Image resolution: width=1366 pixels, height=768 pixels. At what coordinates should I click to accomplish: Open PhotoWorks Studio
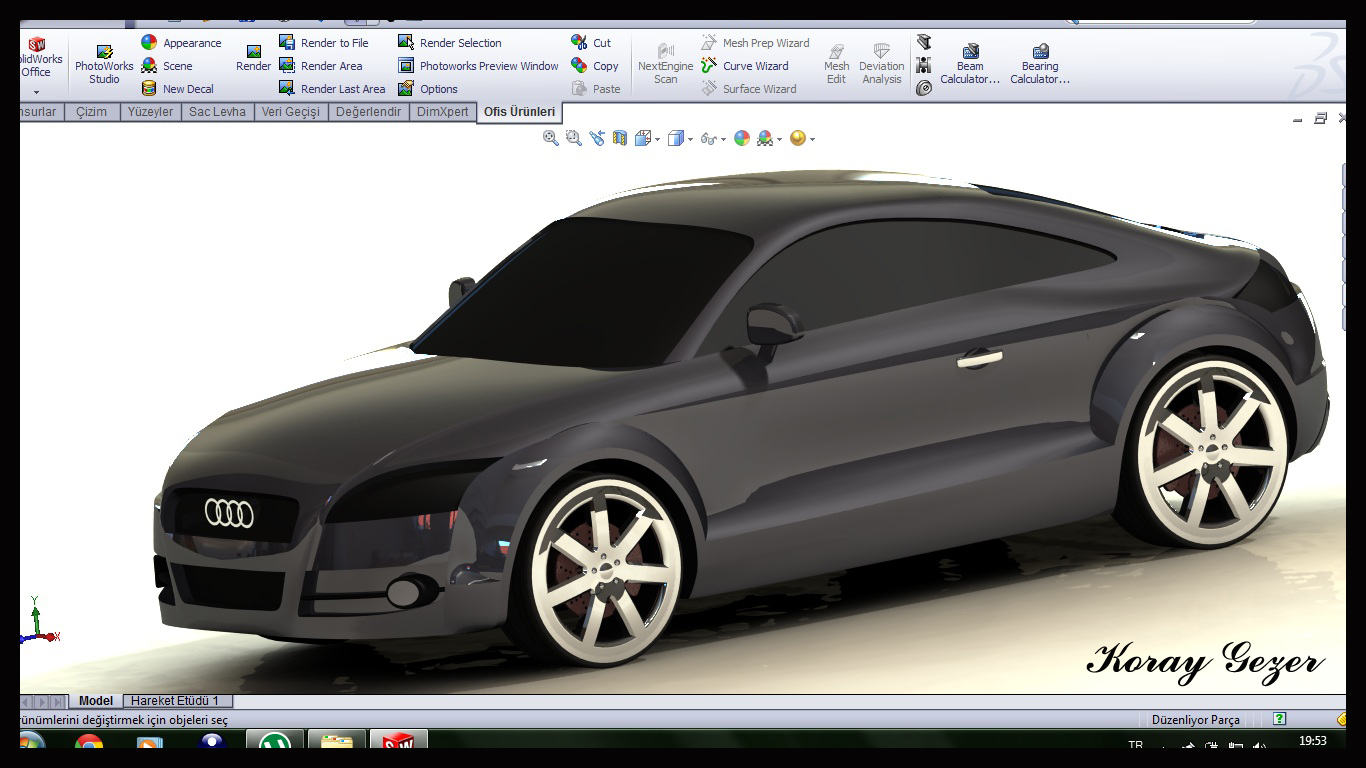click(x=104, y=65)
